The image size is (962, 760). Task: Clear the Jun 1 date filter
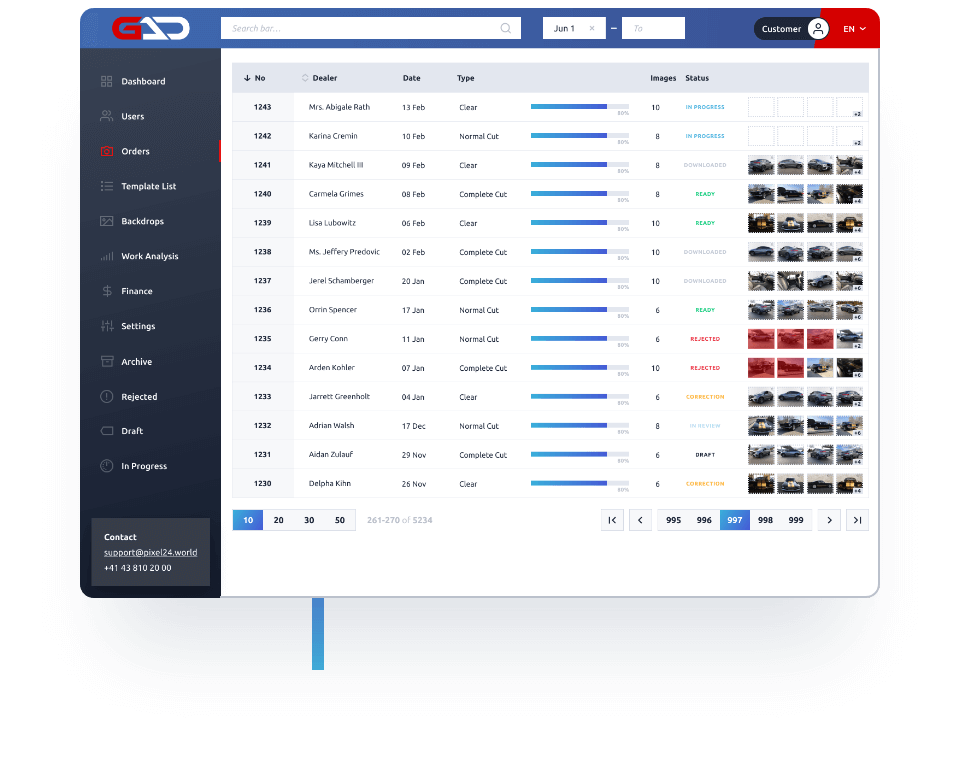click(592, 28)
